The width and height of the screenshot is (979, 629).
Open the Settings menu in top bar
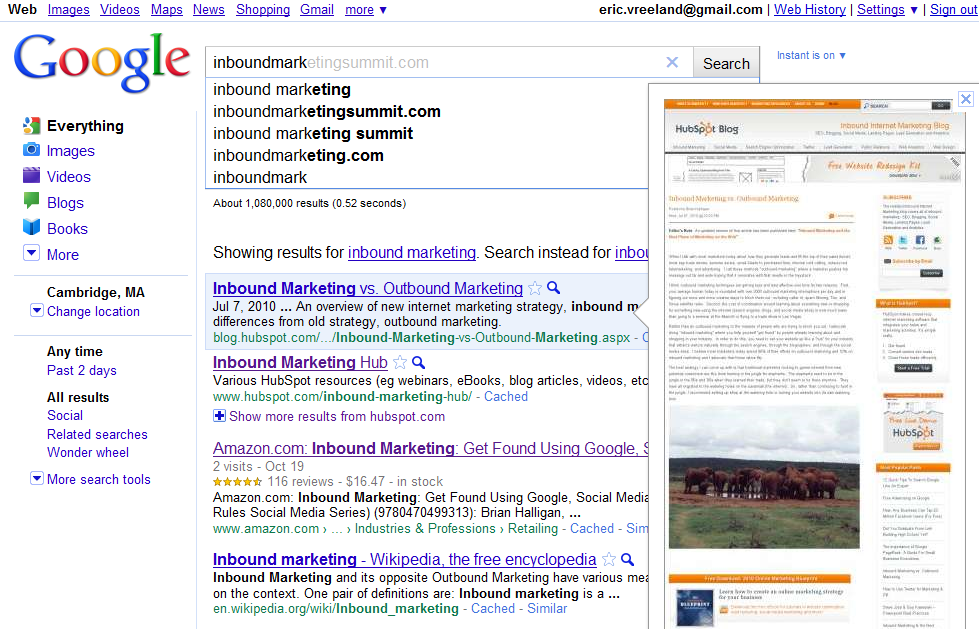click(887, 9)
